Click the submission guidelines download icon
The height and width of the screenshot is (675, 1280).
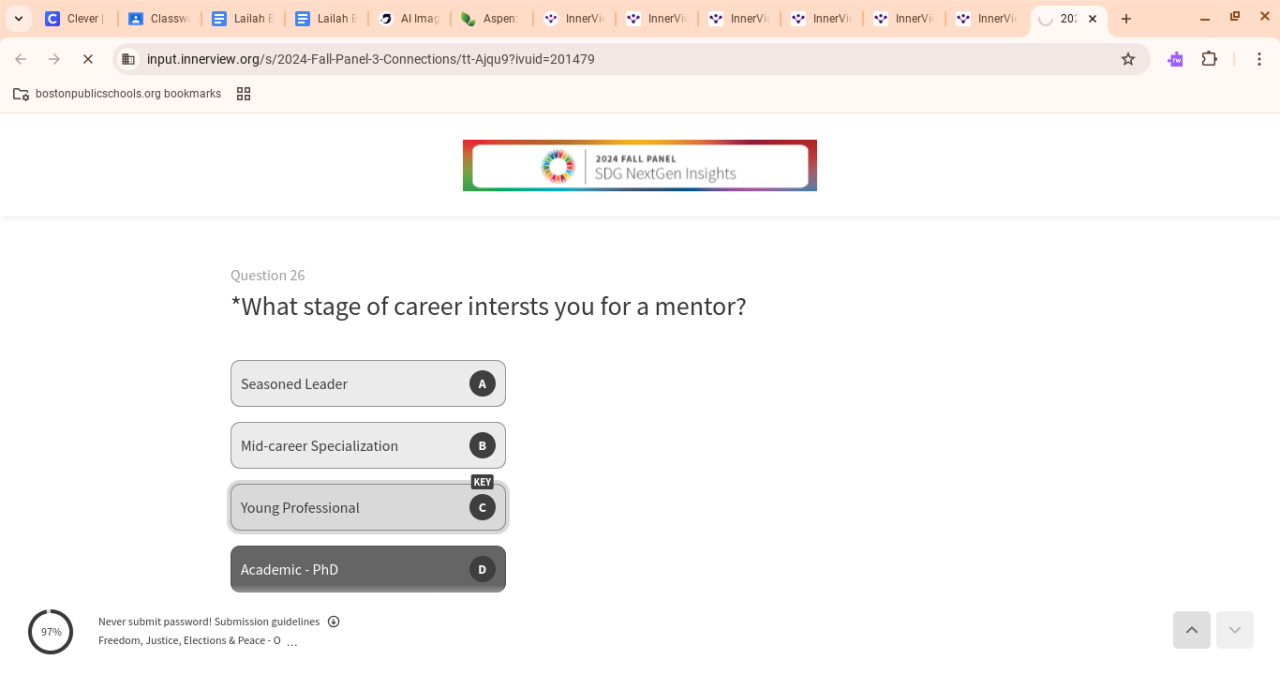tap(334, 622)
